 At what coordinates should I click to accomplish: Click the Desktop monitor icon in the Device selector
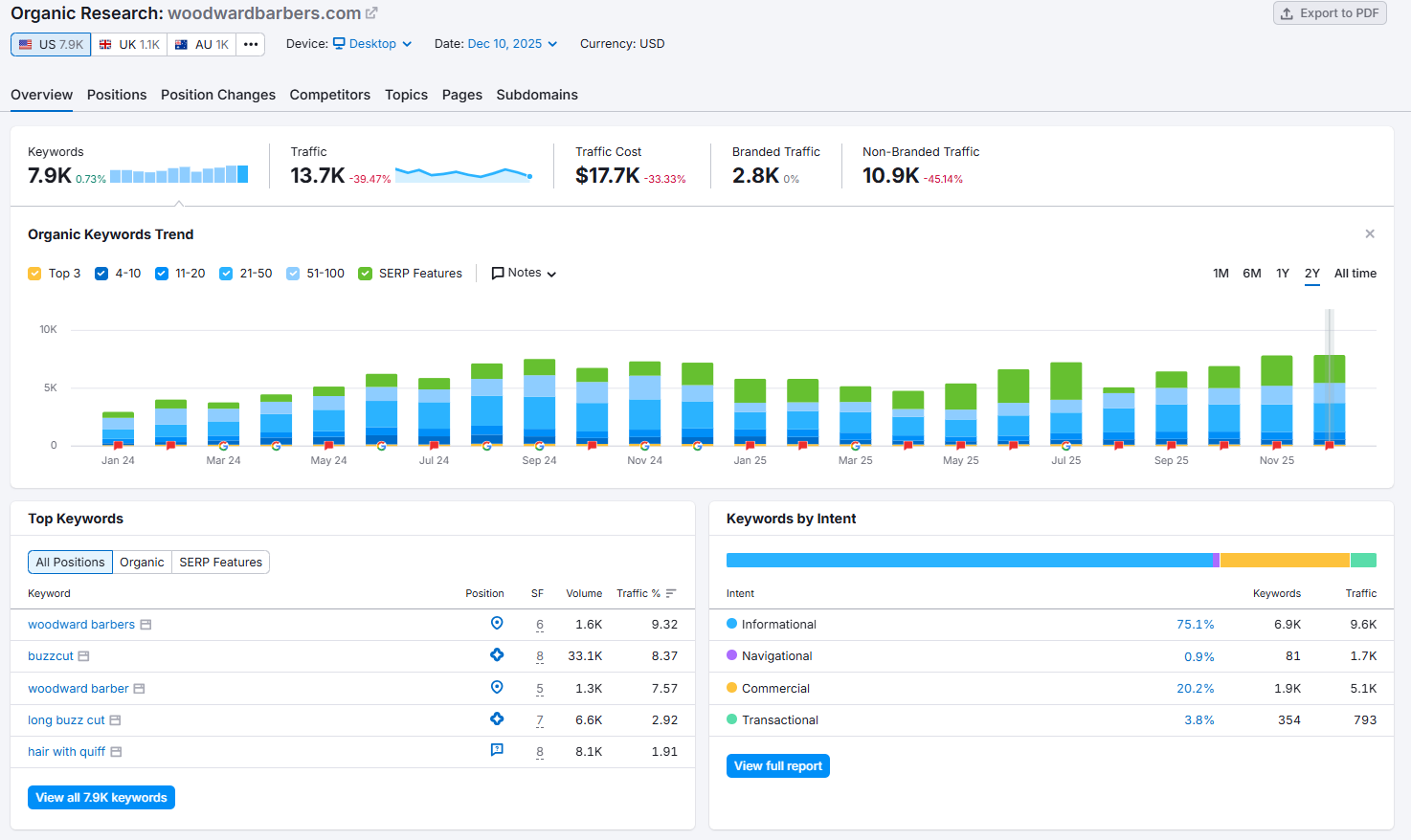[x=337, y=43]
